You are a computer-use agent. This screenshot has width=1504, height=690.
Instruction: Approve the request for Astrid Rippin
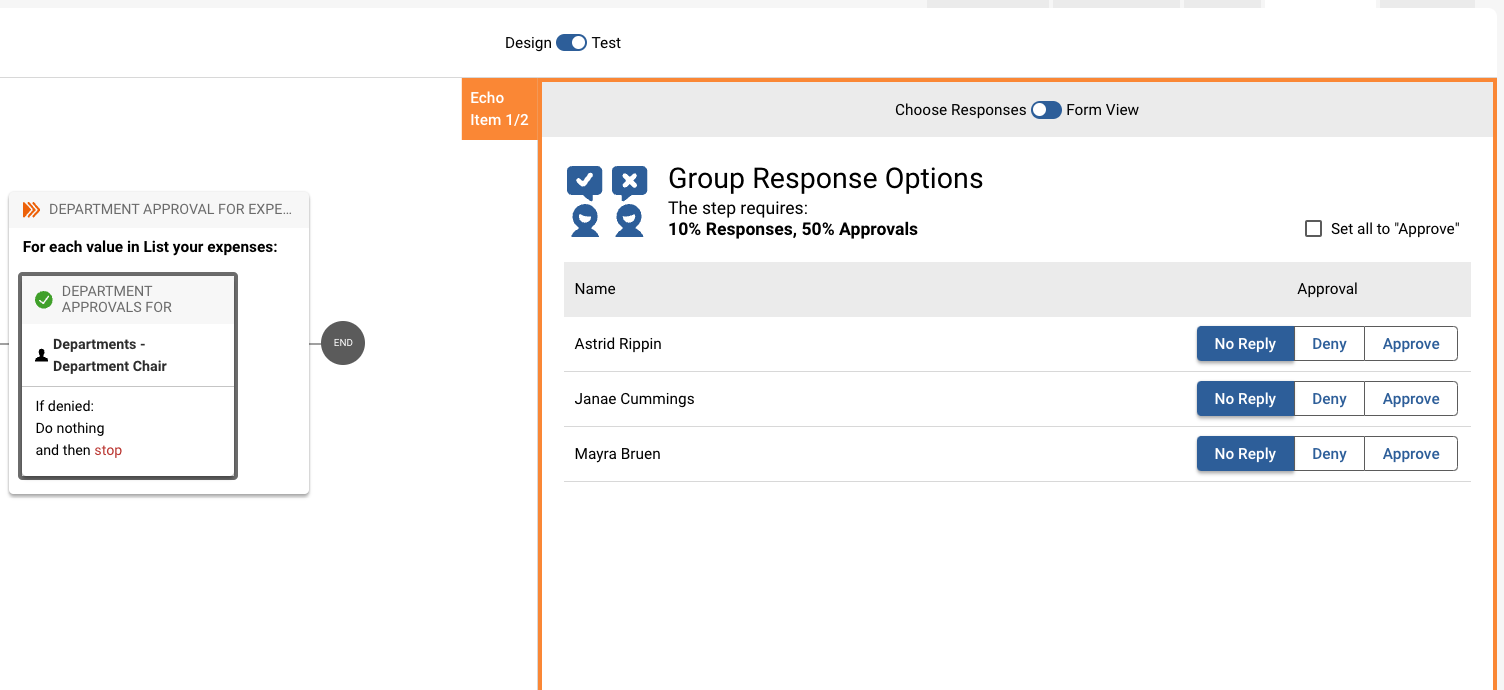coord(1410,343)
